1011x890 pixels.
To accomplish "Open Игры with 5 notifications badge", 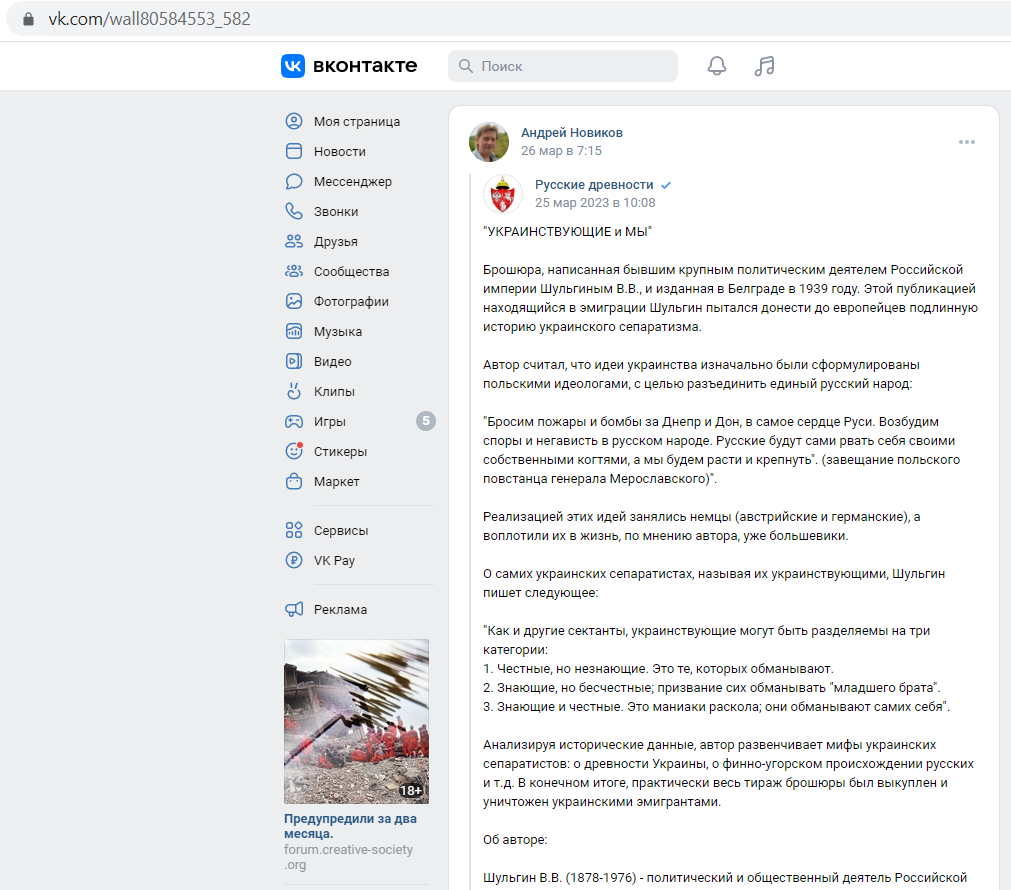I will (359, 421).
